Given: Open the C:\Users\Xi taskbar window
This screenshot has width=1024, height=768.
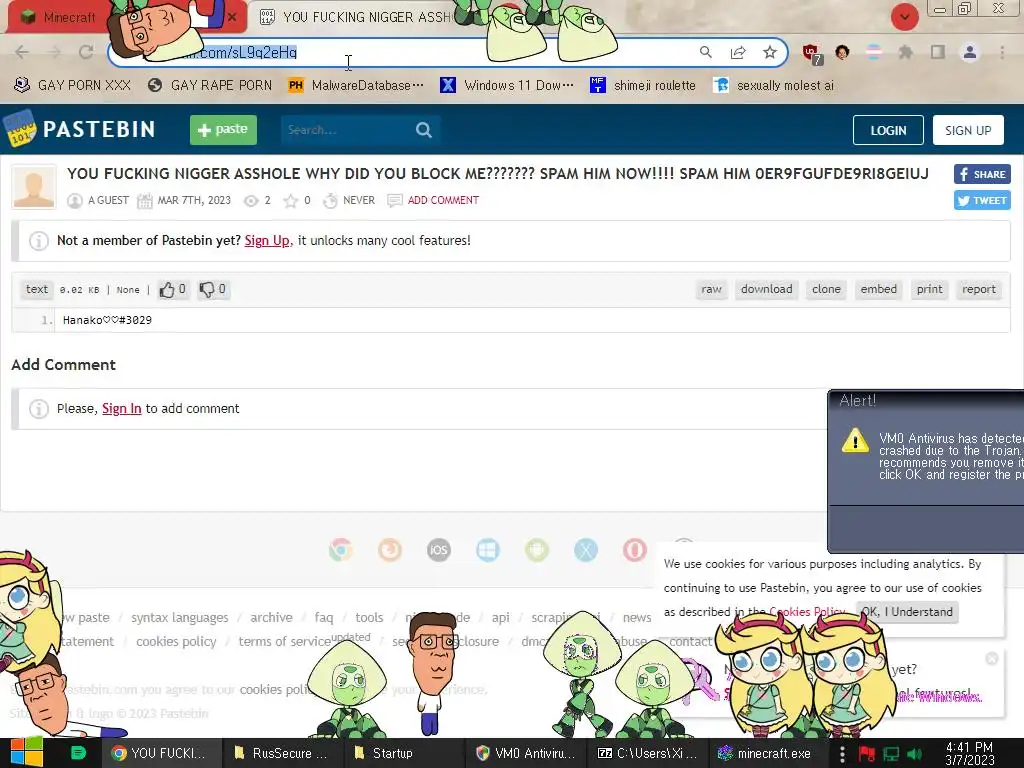Looking at the screenshot, I should [647, 753].
